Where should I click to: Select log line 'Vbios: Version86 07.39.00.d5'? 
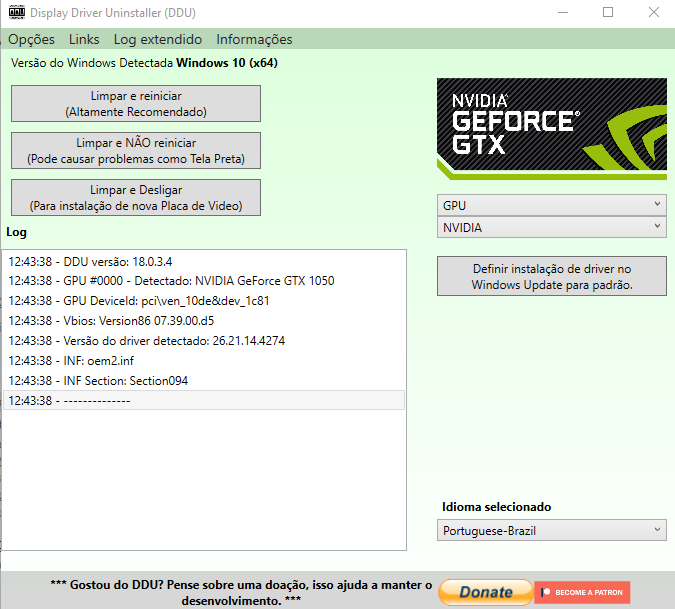204,321
